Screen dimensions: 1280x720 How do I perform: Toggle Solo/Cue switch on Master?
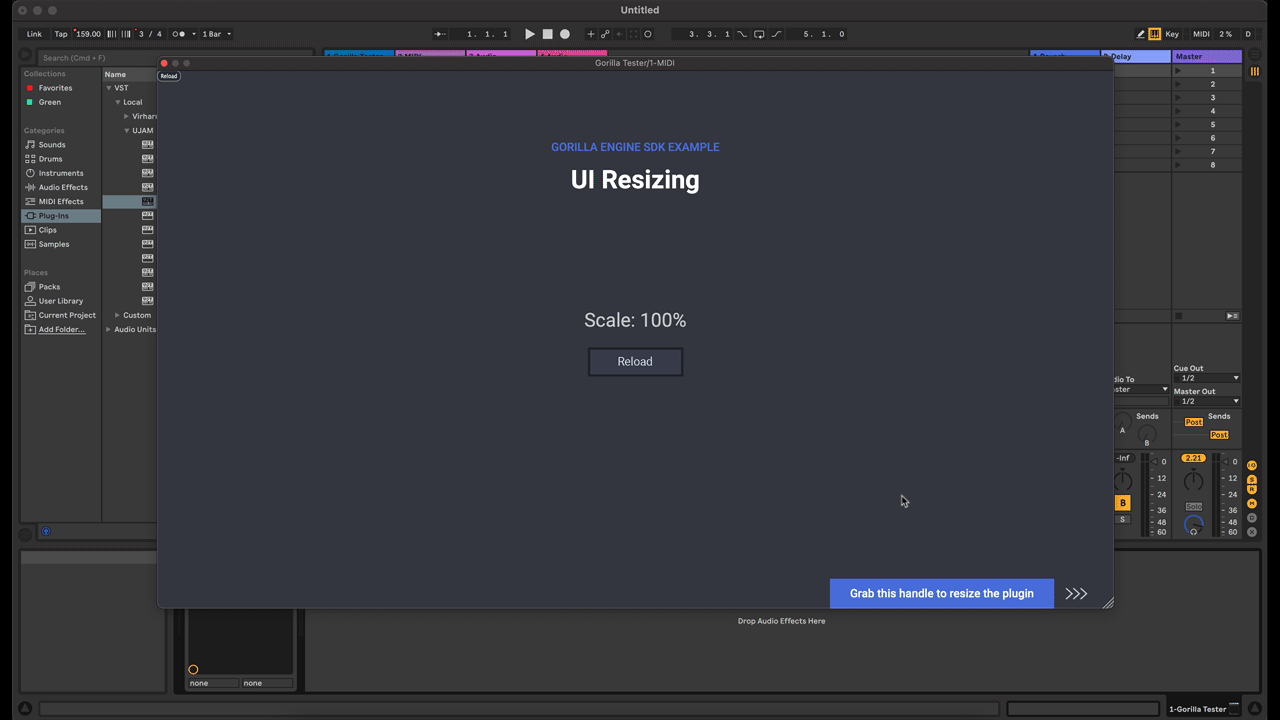tap(1193, 506)
